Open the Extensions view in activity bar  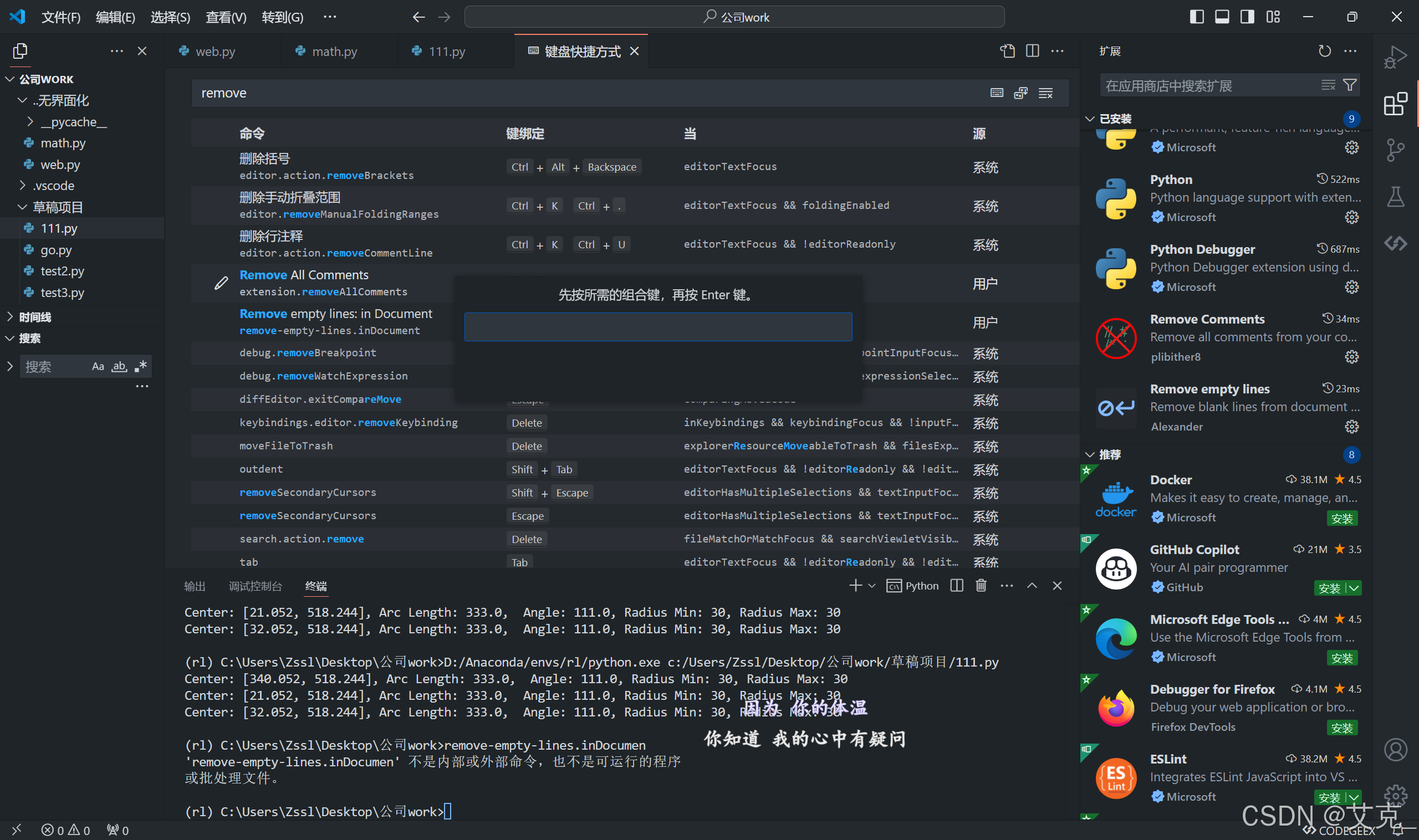(x=1395, y=104)
